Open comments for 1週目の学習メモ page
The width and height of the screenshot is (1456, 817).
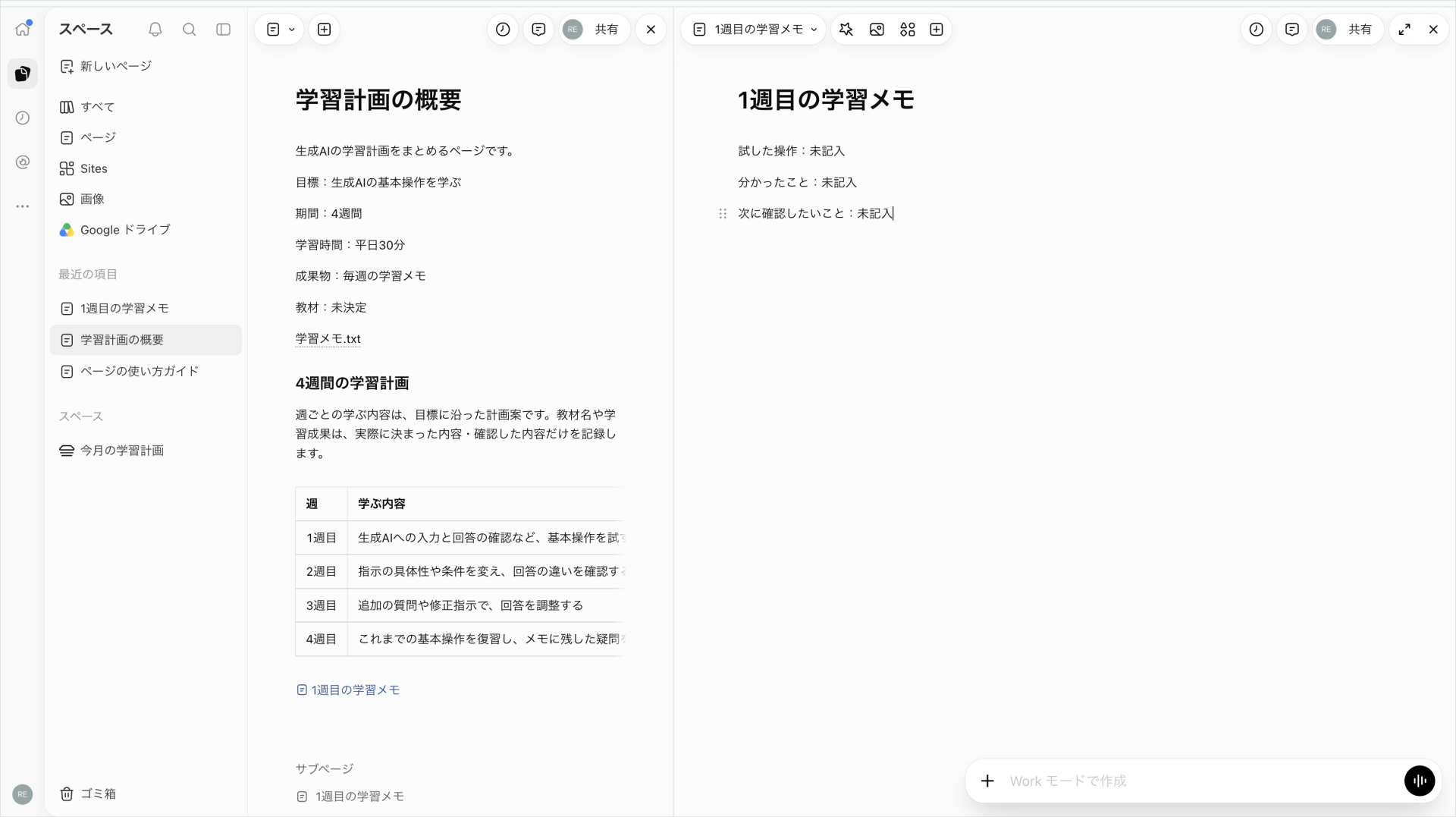click(x=1292, y=30)
